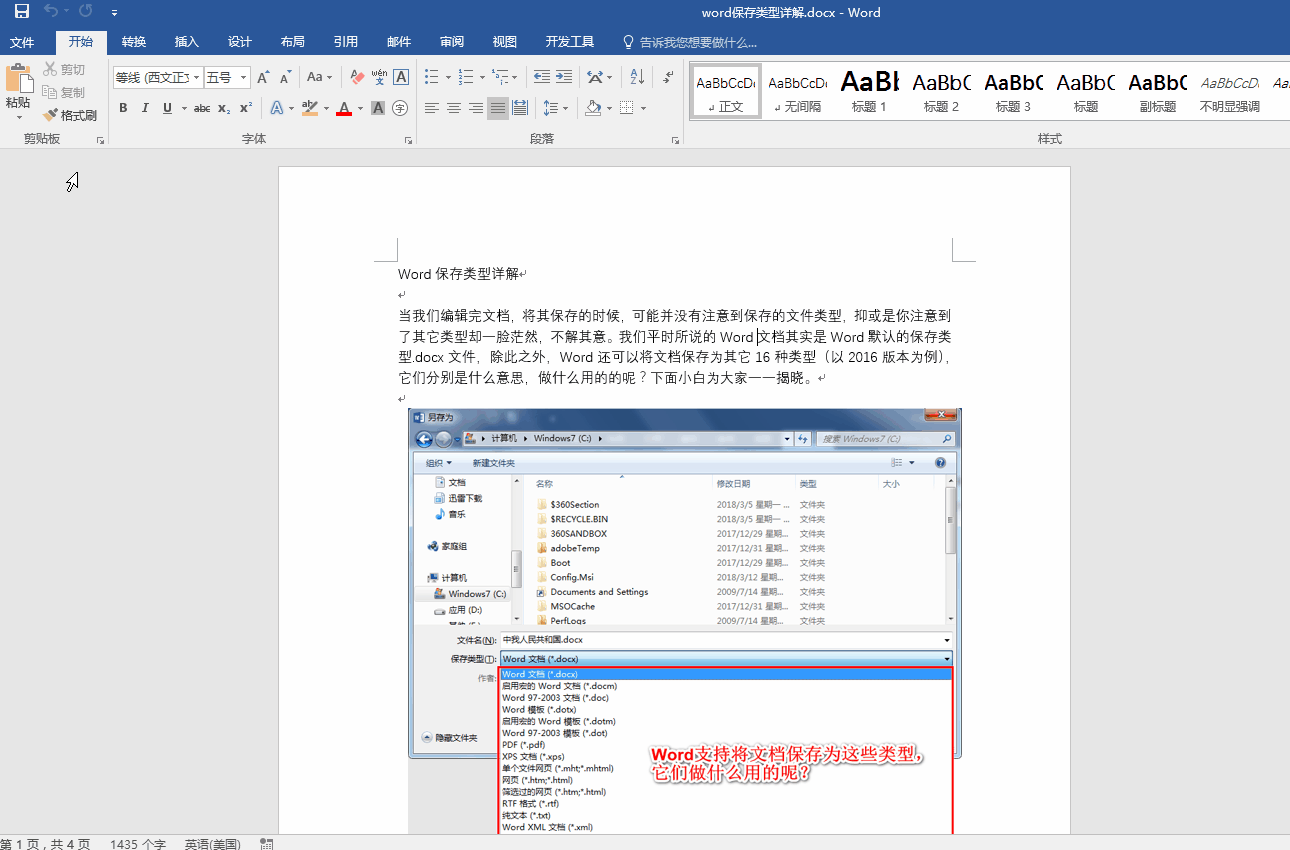The height and width of the screenshot is (850, 1290).
Task: Toggle superscript formatting
Action: click(x=246, y=108)
